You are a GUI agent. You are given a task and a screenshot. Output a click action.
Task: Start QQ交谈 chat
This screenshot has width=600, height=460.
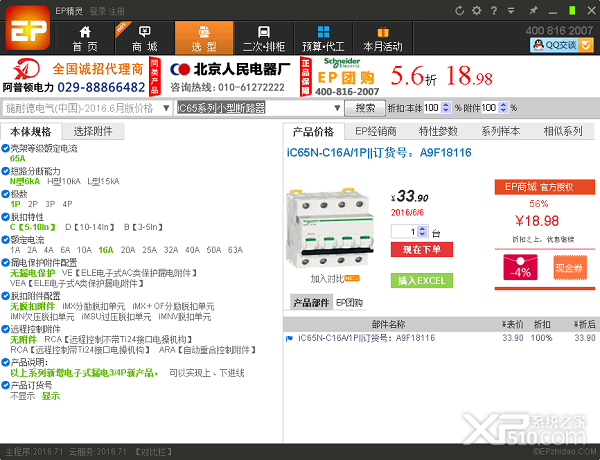pos(555,45)
